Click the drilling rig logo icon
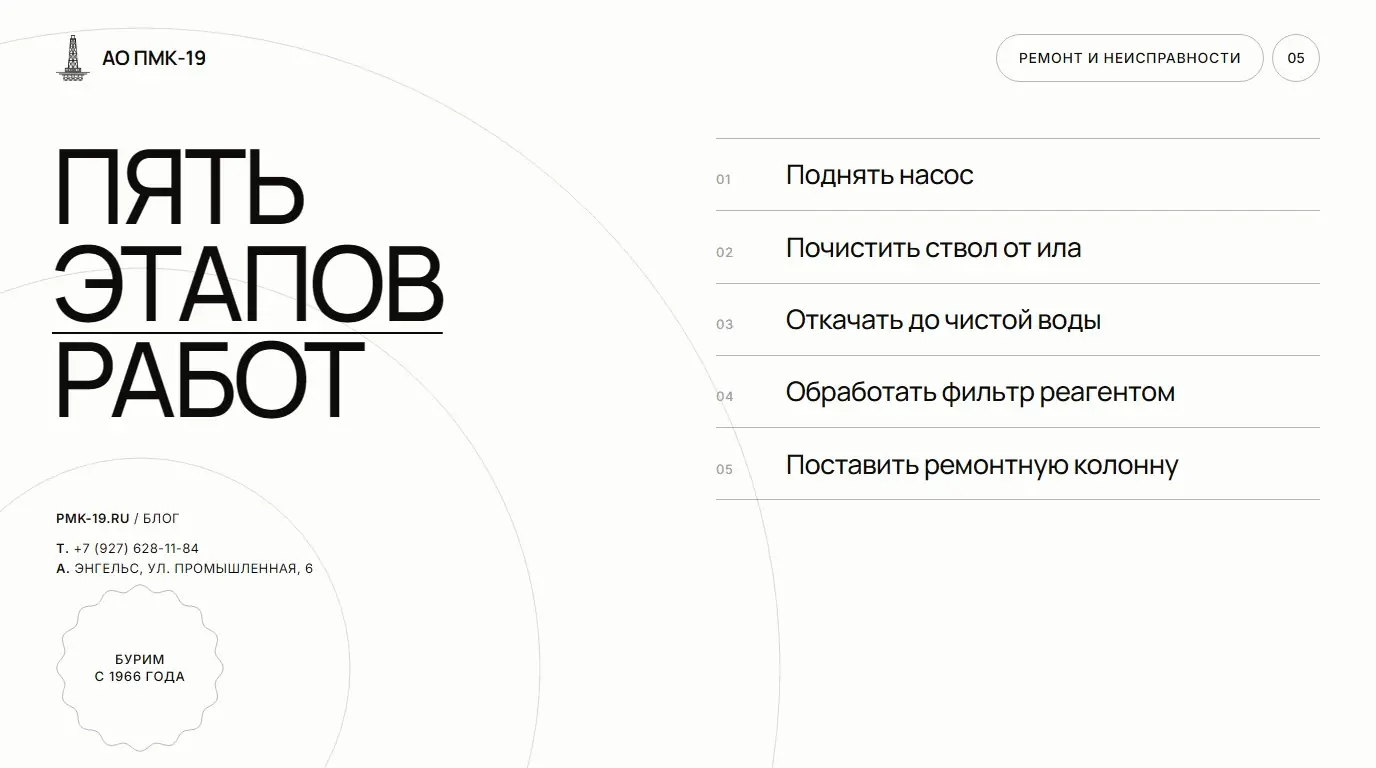Viewport: 1376px width, 768px height. (x=71, y=58)
